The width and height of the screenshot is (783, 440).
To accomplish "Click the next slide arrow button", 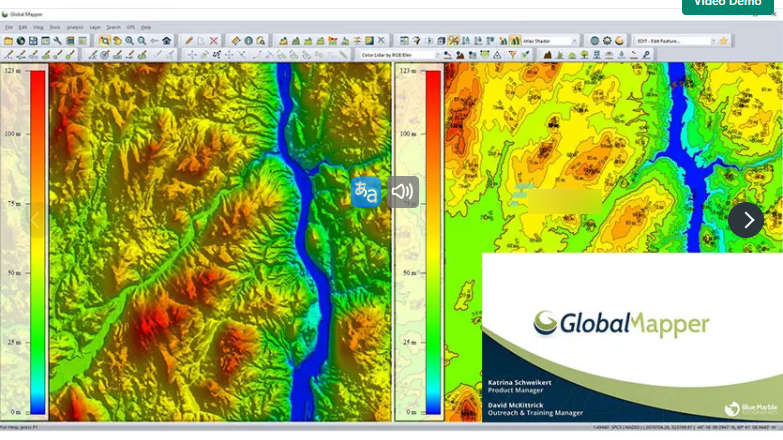I will click(746, 220).
